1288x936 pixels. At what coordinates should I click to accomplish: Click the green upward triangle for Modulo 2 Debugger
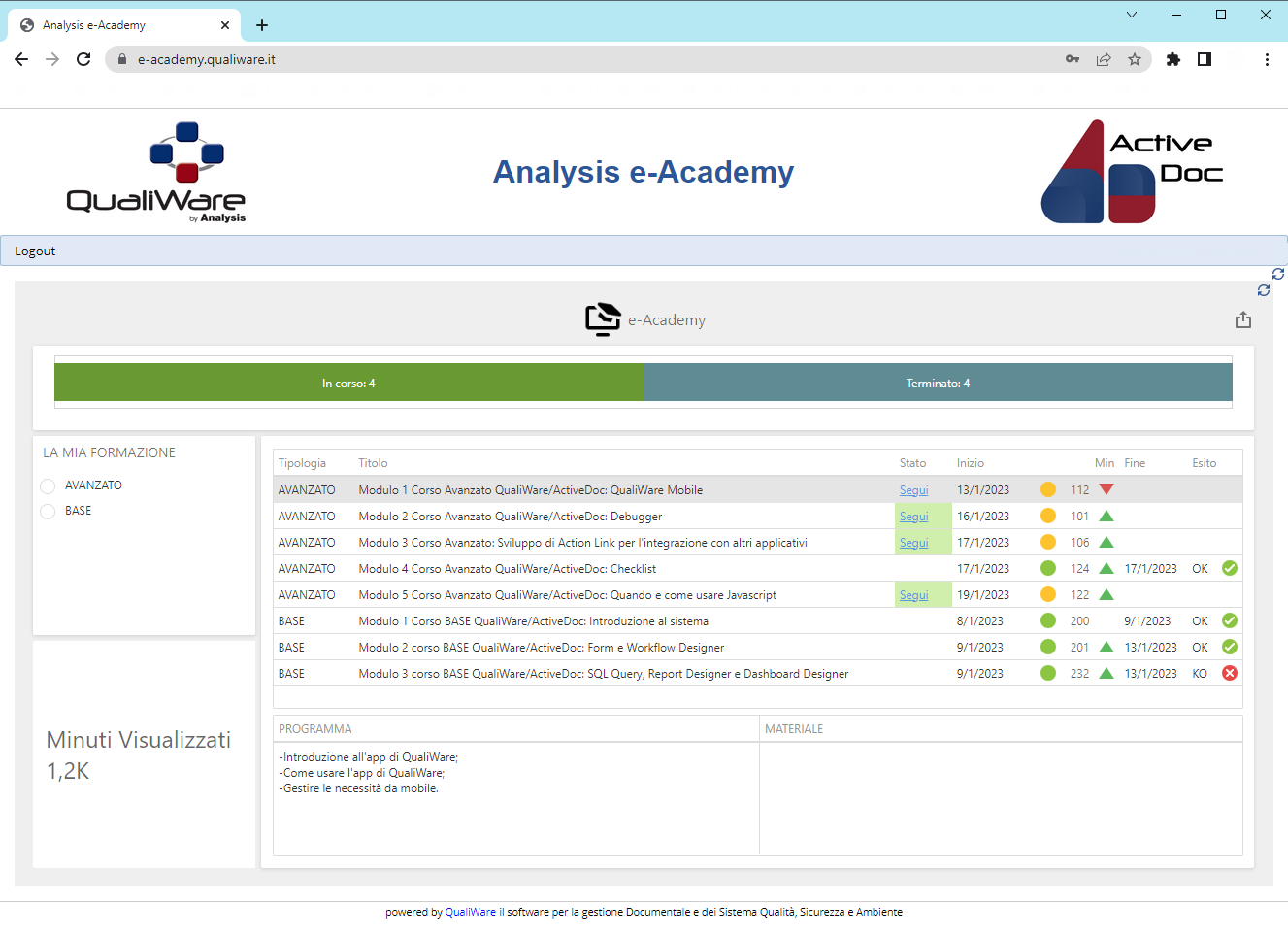[x=1106, y=516]
